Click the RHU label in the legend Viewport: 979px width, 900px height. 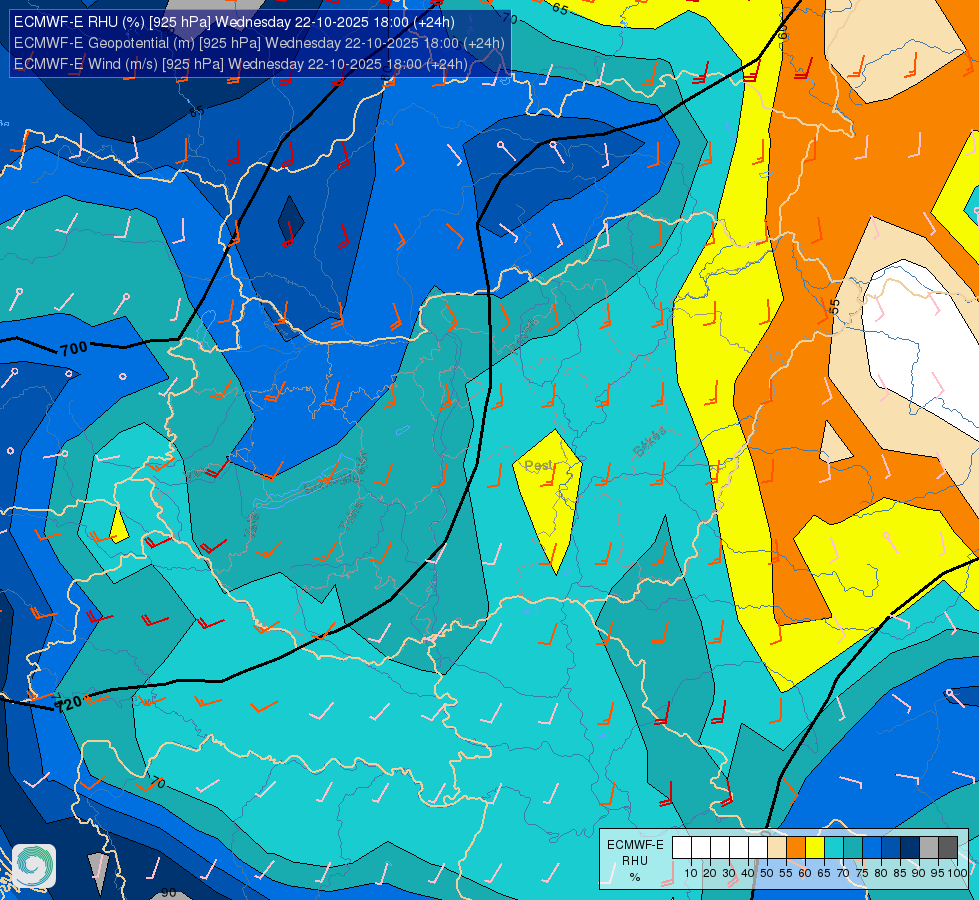(635, 861)
